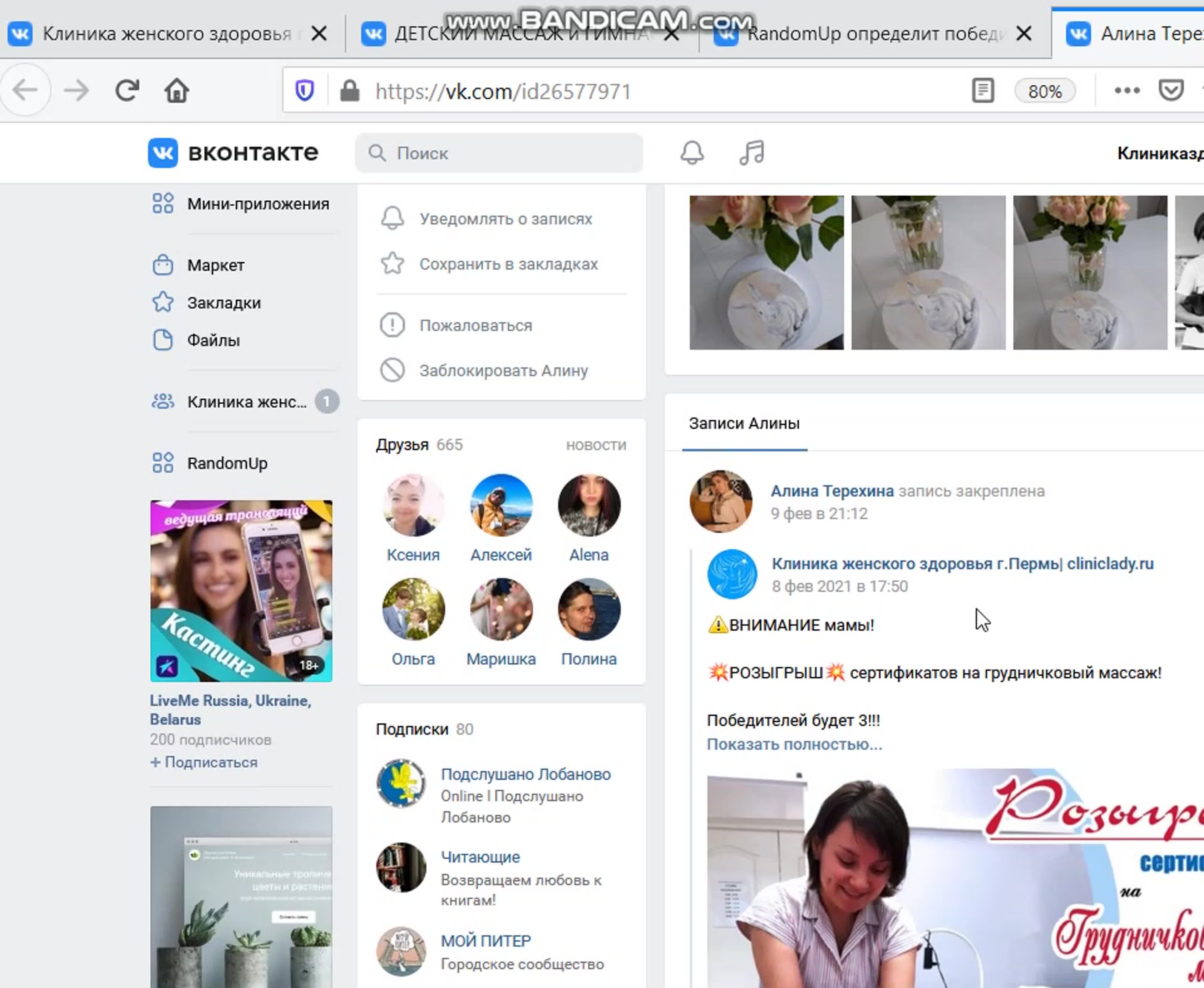
Task: Click the browser forward arrow
Action: 76,90
